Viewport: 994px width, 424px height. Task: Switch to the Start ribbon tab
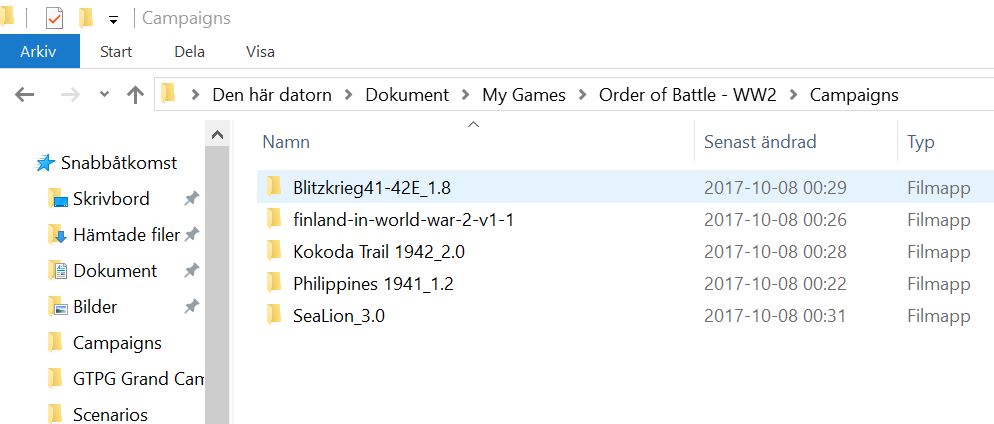[116, 52]
